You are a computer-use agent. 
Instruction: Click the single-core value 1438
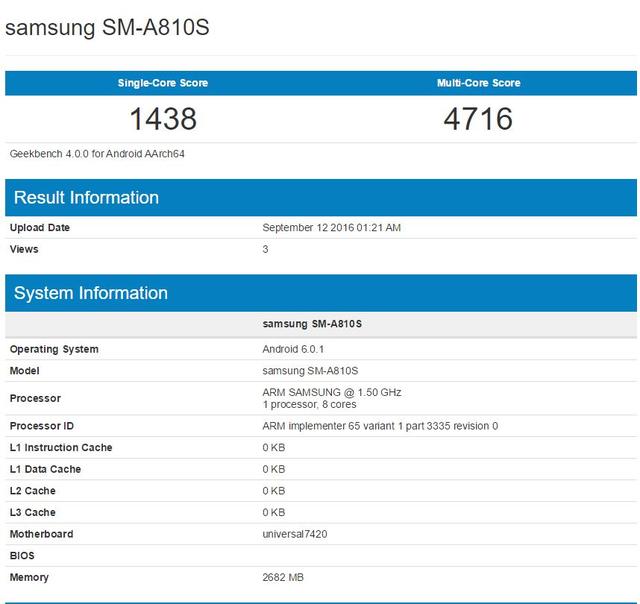click(x=163, y=119)
